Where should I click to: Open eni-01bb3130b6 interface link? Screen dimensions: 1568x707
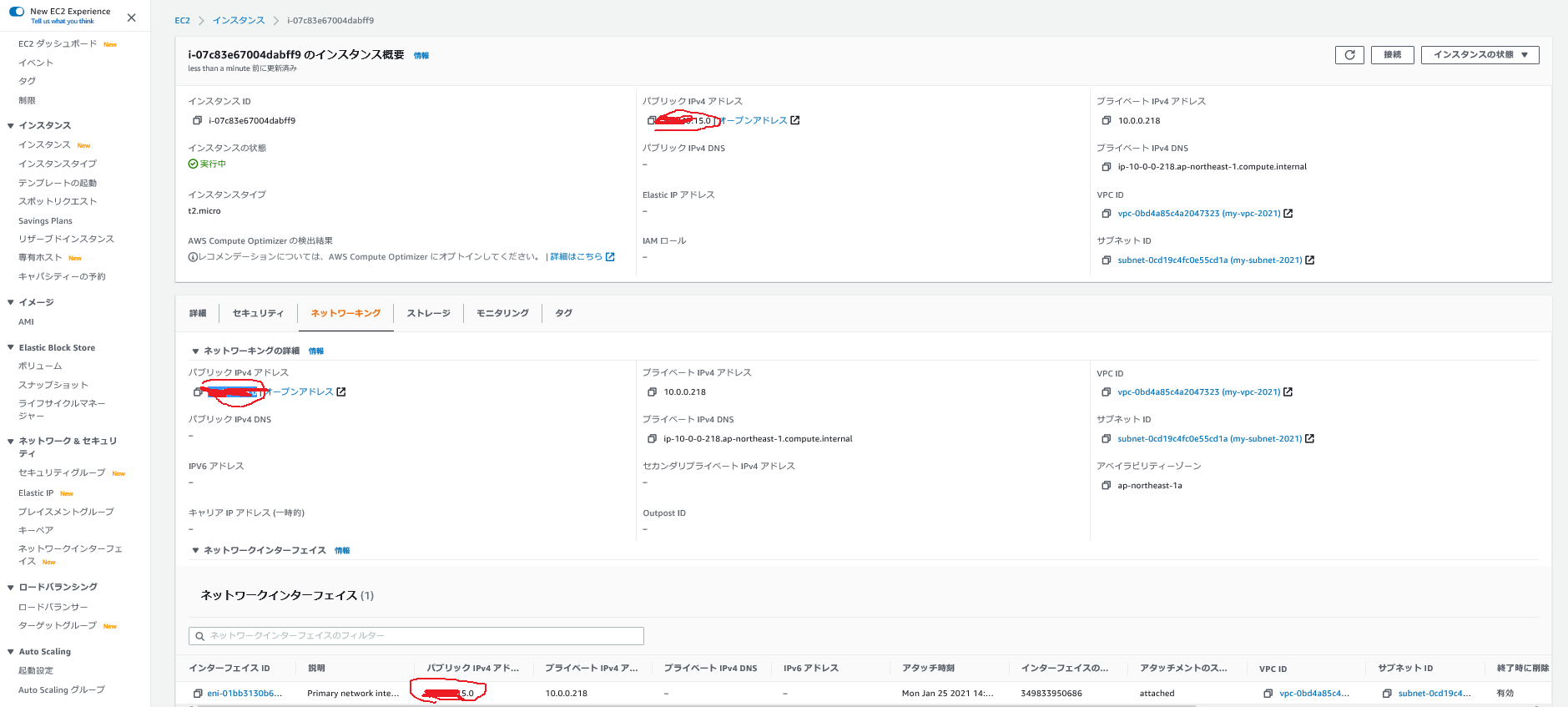pos(245,694)
